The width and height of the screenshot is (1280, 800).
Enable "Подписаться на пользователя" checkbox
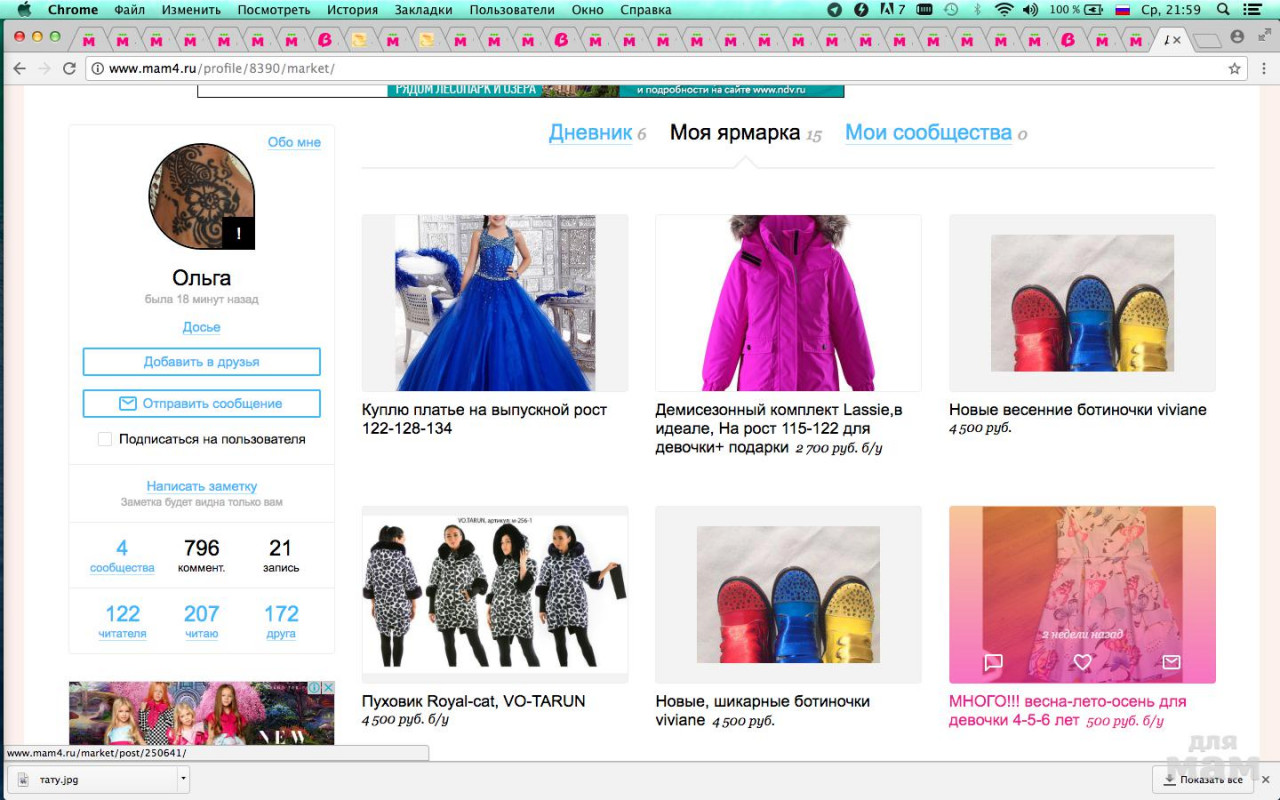pos(105,439)
